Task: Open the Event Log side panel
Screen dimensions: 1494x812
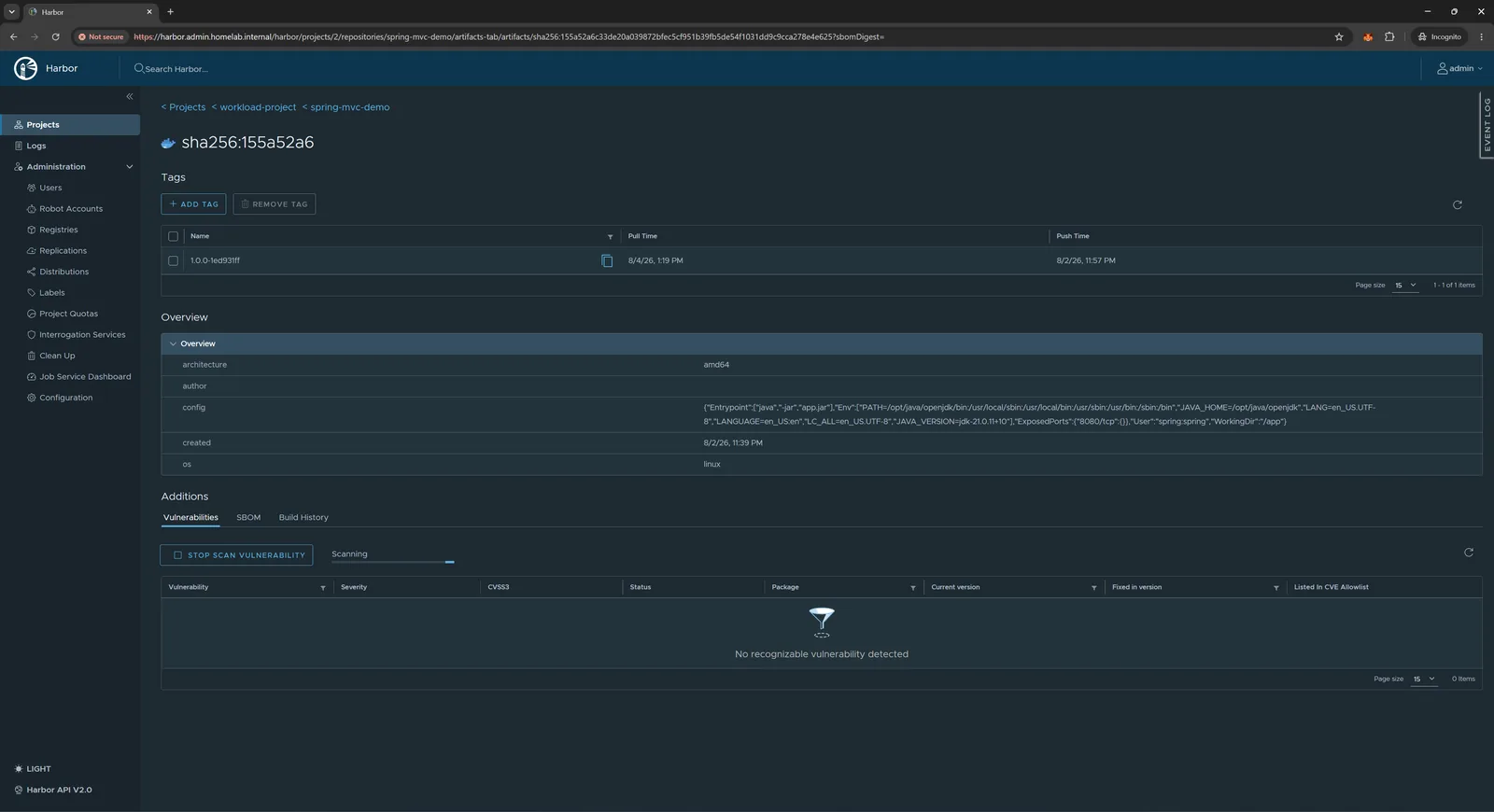Action: (x=1487, y=125)
